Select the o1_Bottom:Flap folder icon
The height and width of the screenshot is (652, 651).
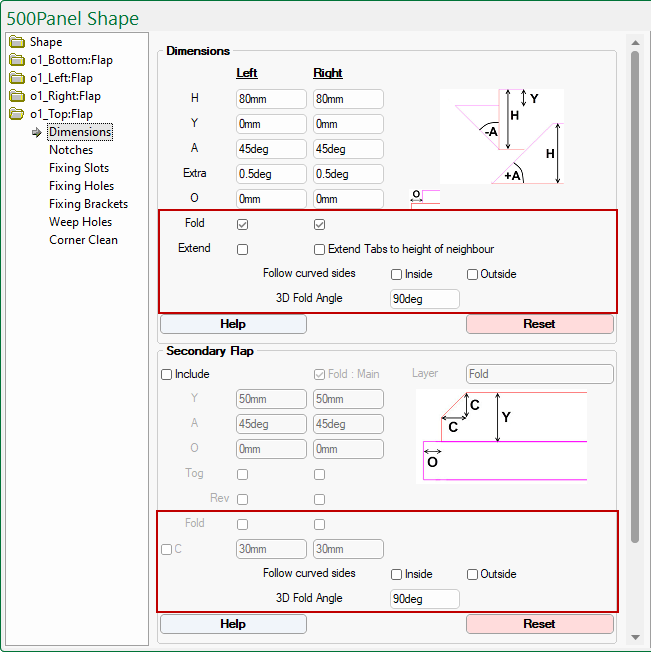[x=16, y=60]
